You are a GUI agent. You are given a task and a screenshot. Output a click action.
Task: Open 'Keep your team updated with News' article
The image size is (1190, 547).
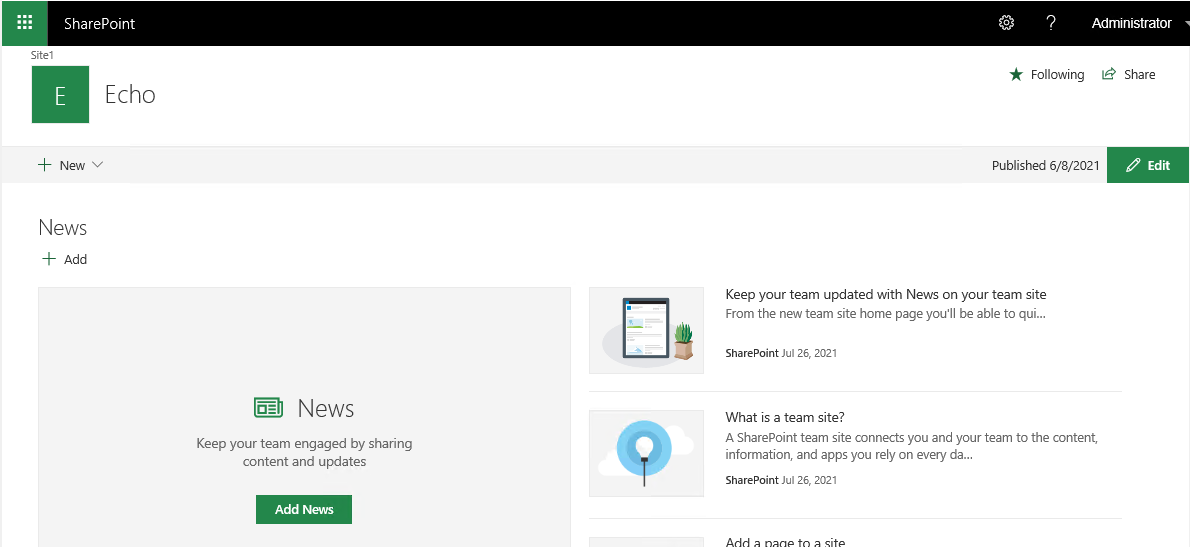click(886, 294)
